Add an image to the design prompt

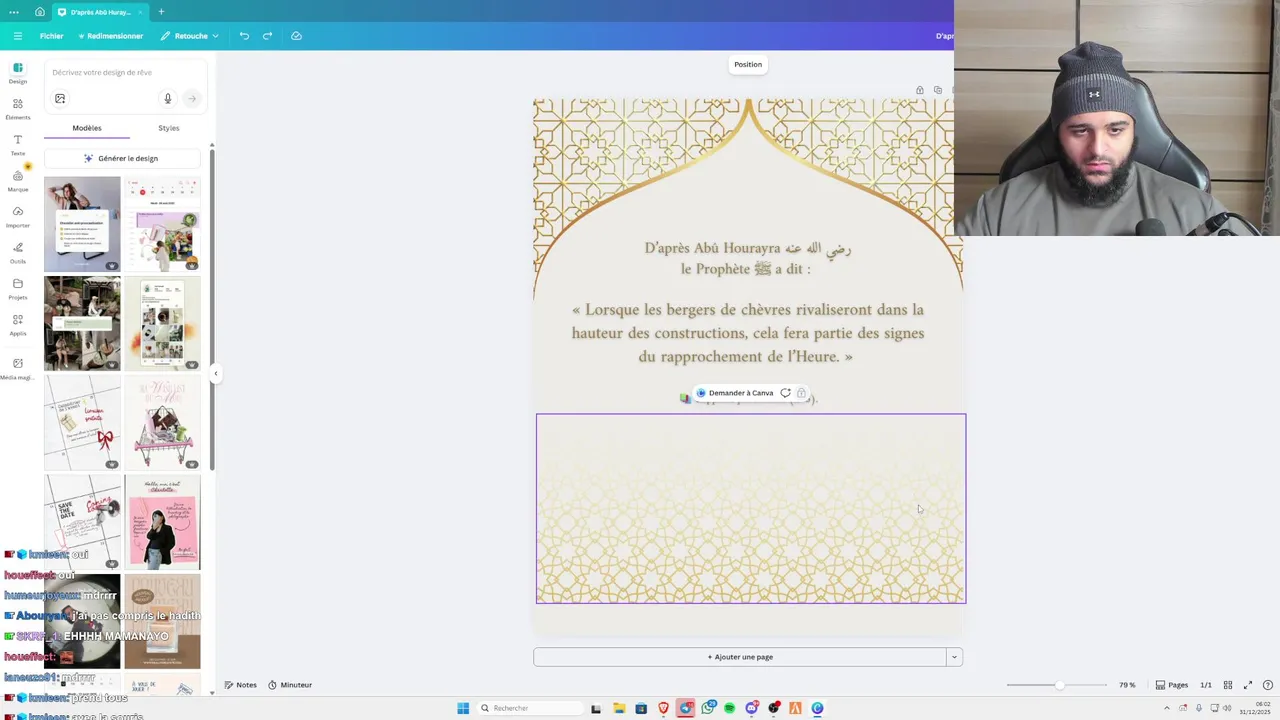60,99
